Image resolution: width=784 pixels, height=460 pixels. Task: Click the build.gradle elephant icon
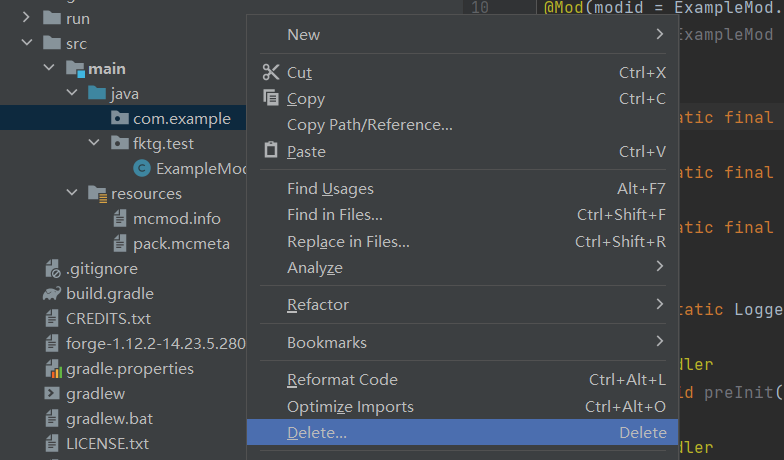(52, 294)
